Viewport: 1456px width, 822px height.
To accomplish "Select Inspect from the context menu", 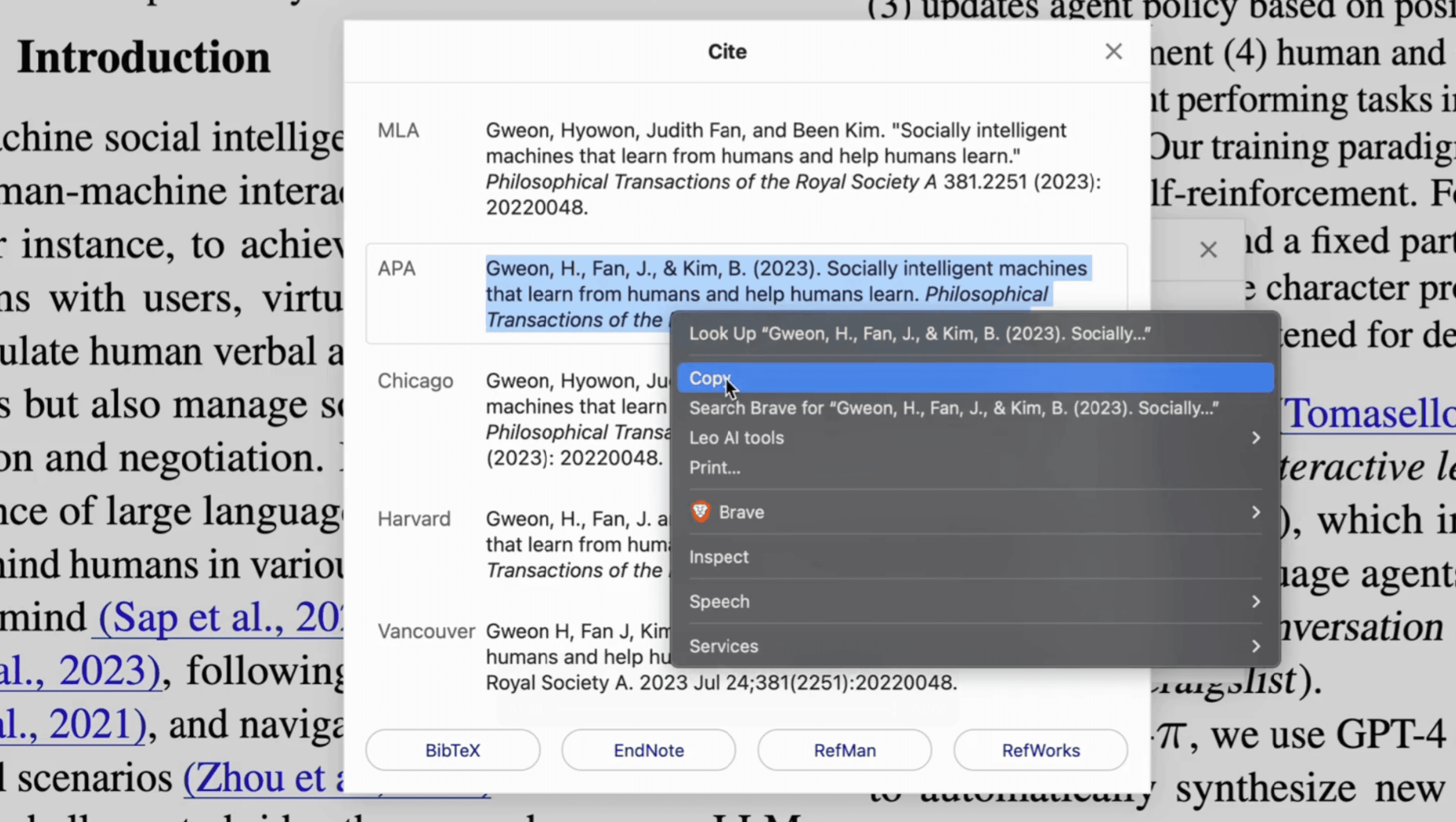I will pyautogui.click(x=719, y=557).
